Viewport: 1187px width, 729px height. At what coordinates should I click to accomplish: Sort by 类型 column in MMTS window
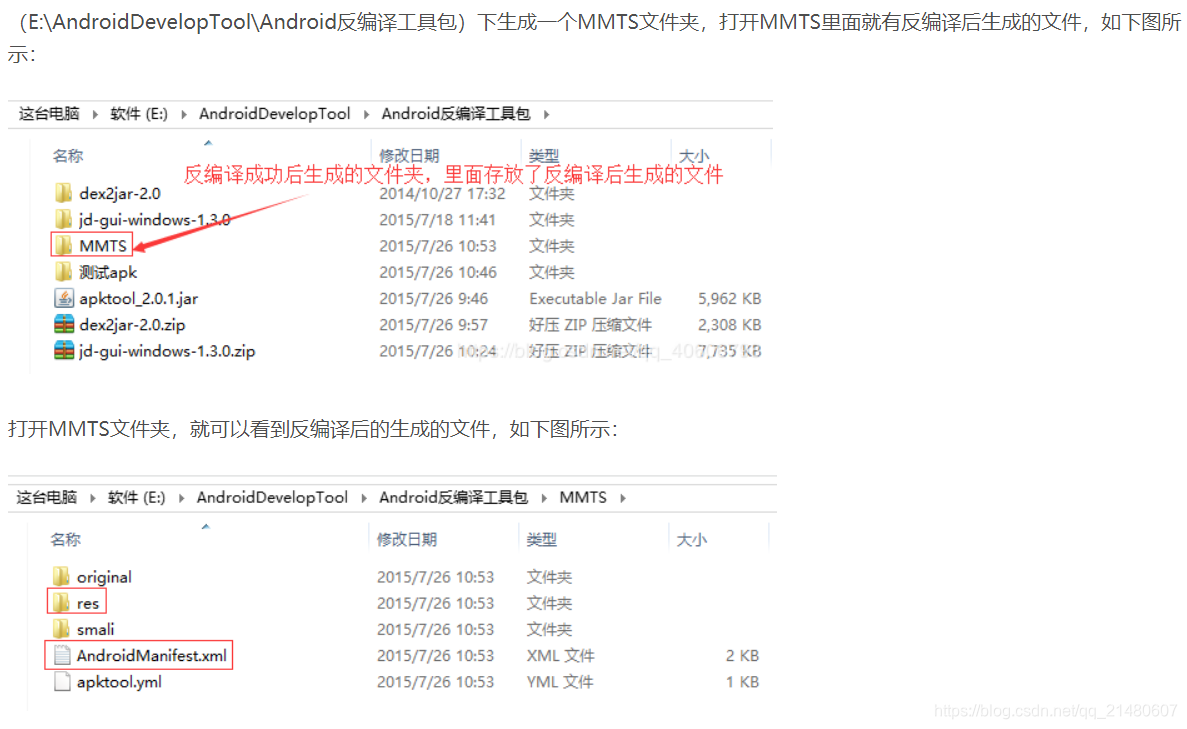click(541, 540)
